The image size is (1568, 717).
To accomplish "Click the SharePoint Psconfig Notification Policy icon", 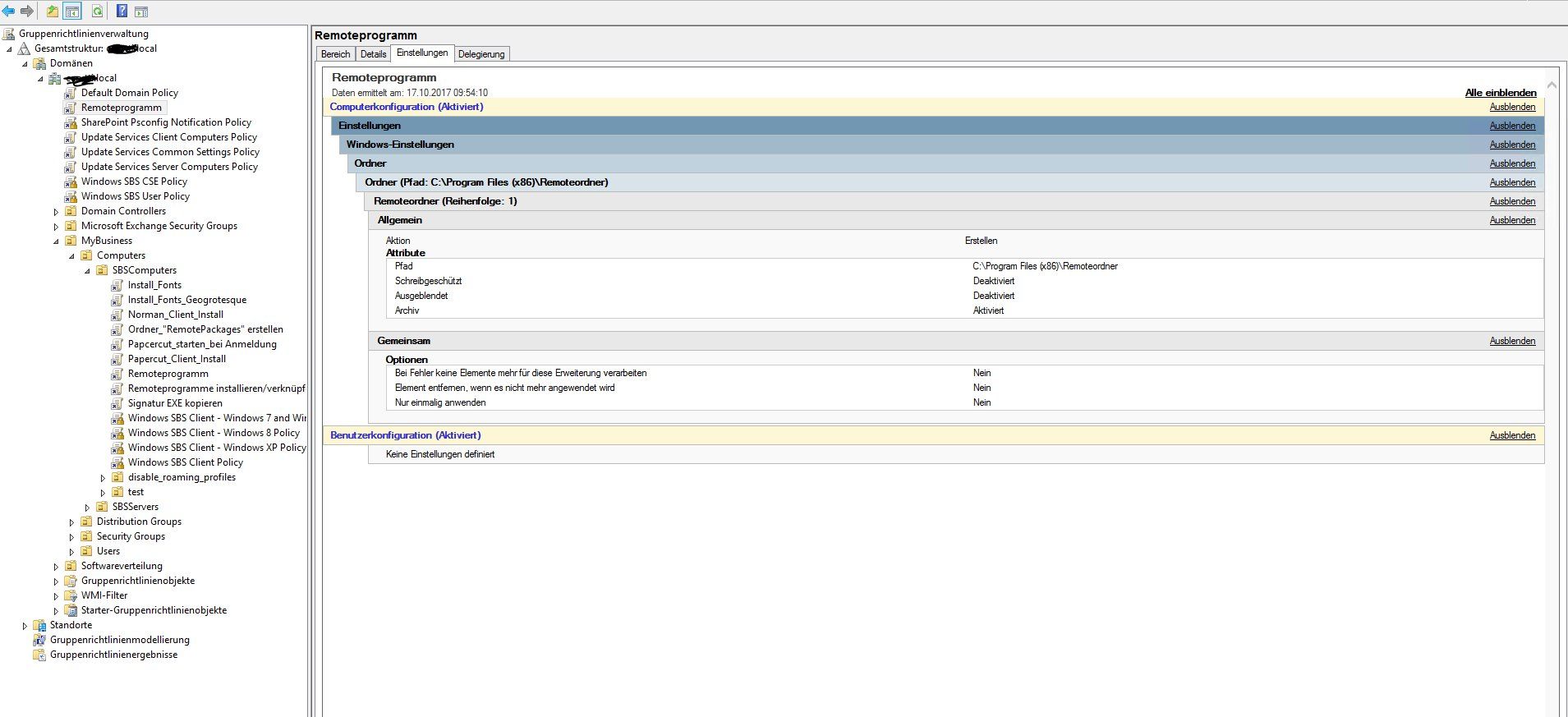I will [71, 122].
